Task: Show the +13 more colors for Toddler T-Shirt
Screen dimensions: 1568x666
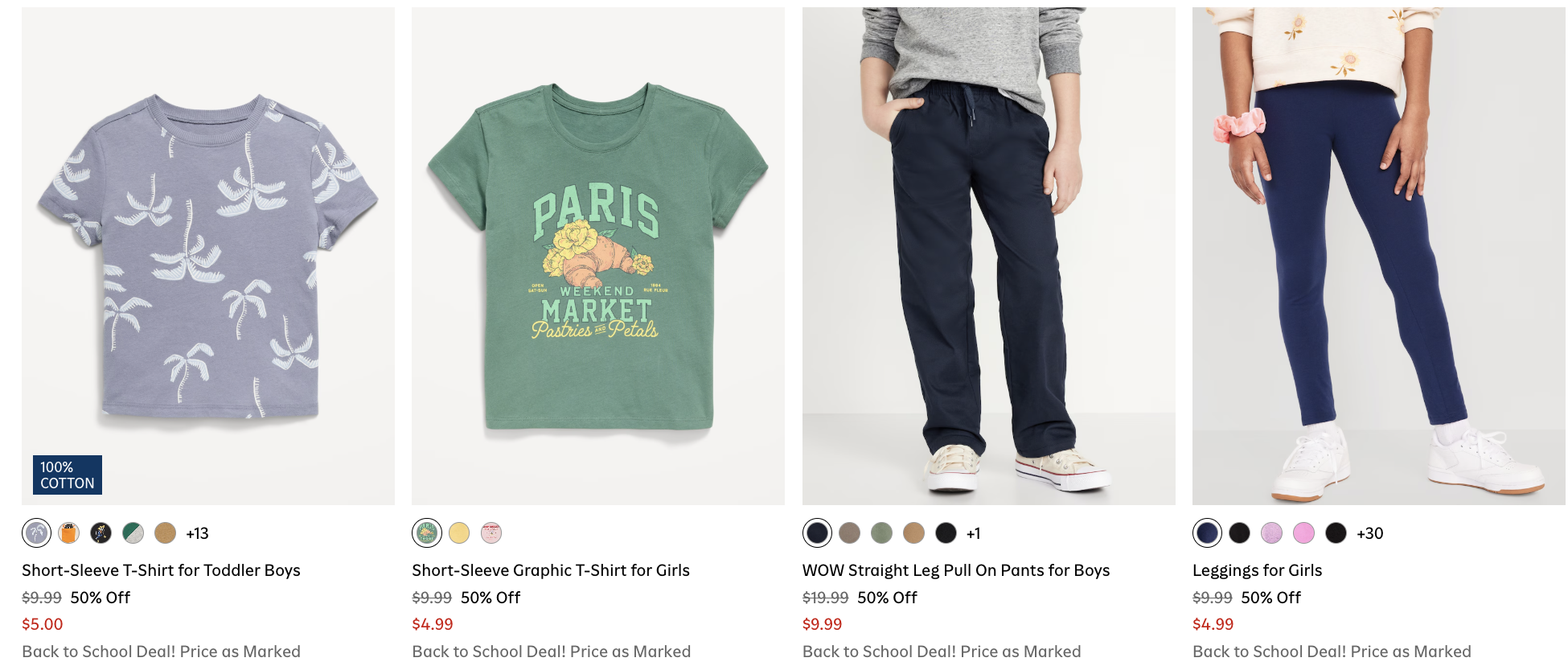Action: click(197, 533)
